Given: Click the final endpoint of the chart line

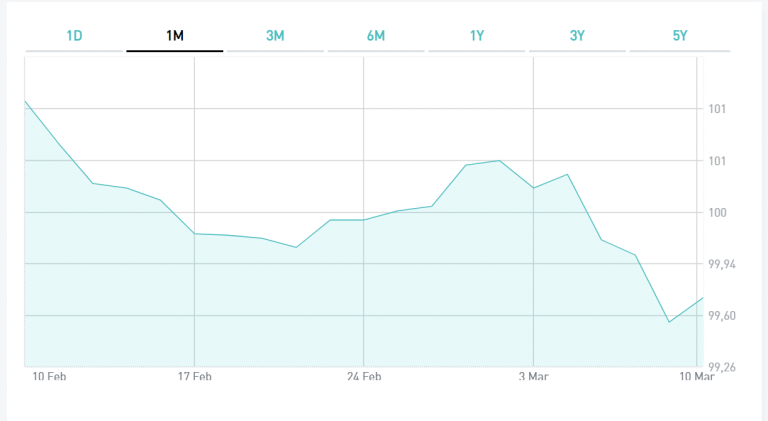Looking at the screenshot, I should pos(703,298).
